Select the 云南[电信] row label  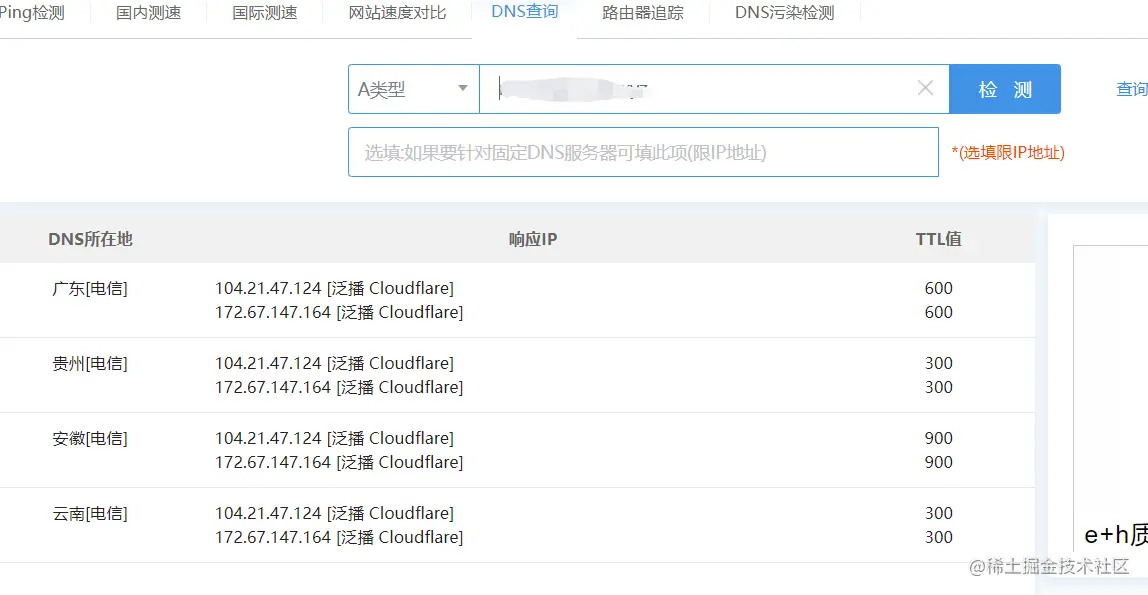(x=90, y=513)
